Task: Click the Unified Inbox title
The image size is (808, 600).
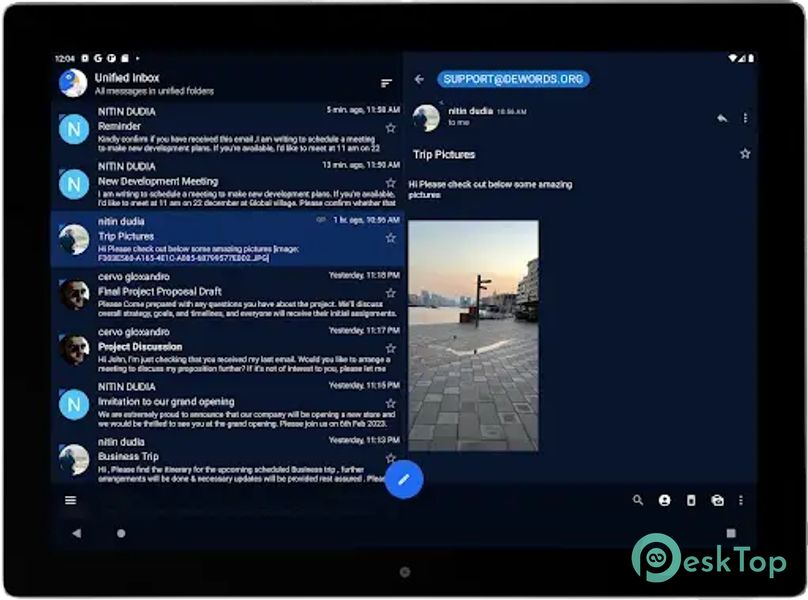Action: [127, 78]
